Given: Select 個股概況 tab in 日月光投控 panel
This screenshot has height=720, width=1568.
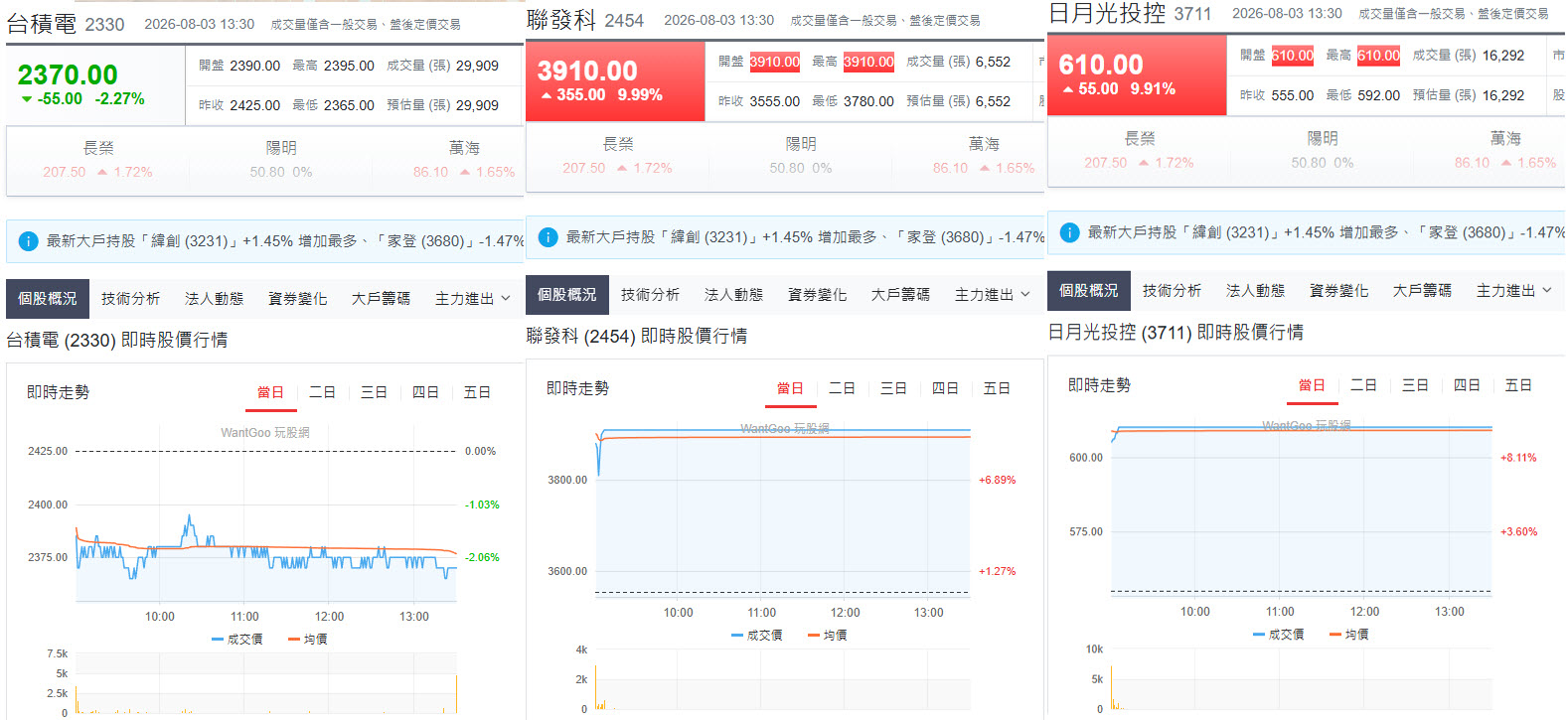Looking at the screenshot, I should coord(1089,291).
